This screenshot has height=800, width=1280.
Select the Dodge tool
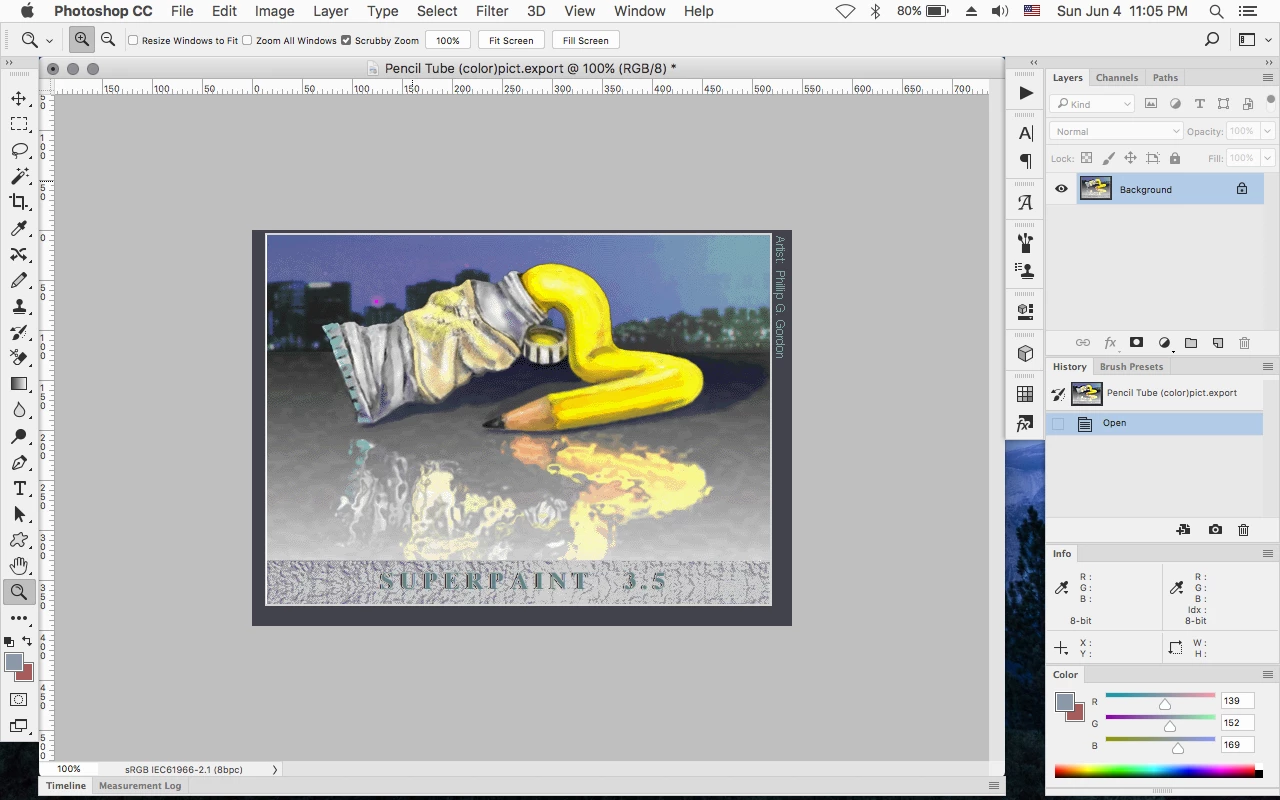[x=19, y=436]
